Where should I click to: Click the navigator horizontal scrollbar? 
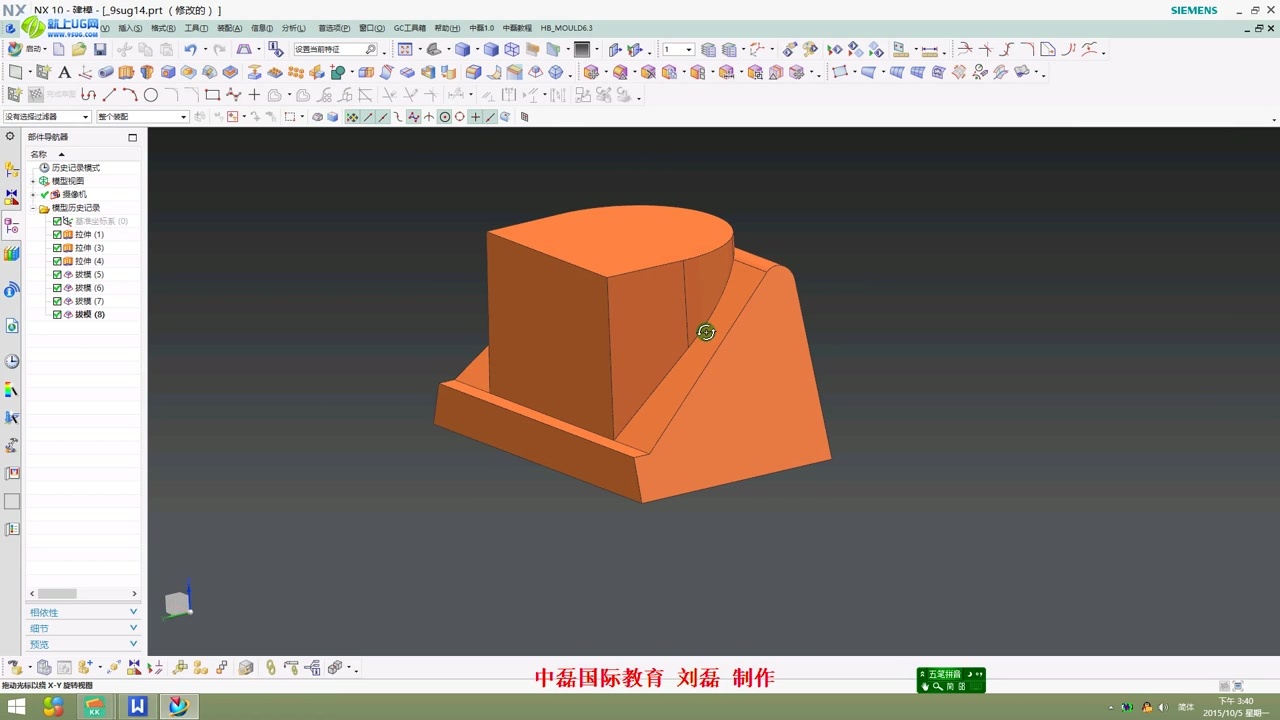(84, 593)
